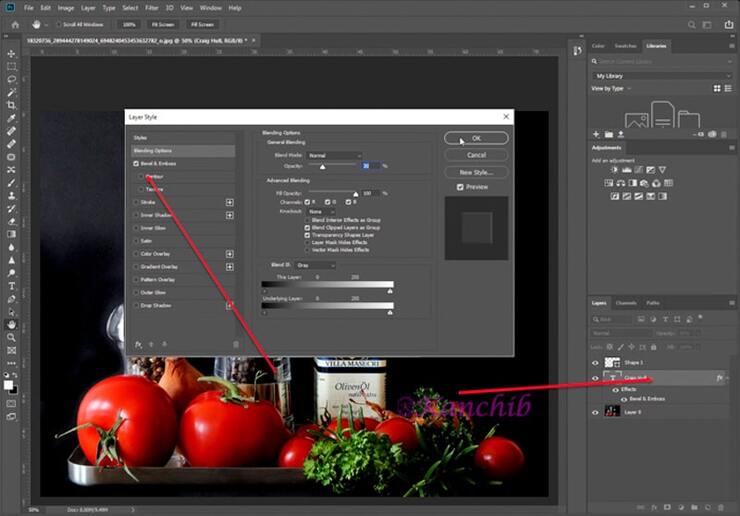The width and height of the screenshot is (740, 516).
Task: Hide the Shape 1 layer
Action: click(595, 363)
